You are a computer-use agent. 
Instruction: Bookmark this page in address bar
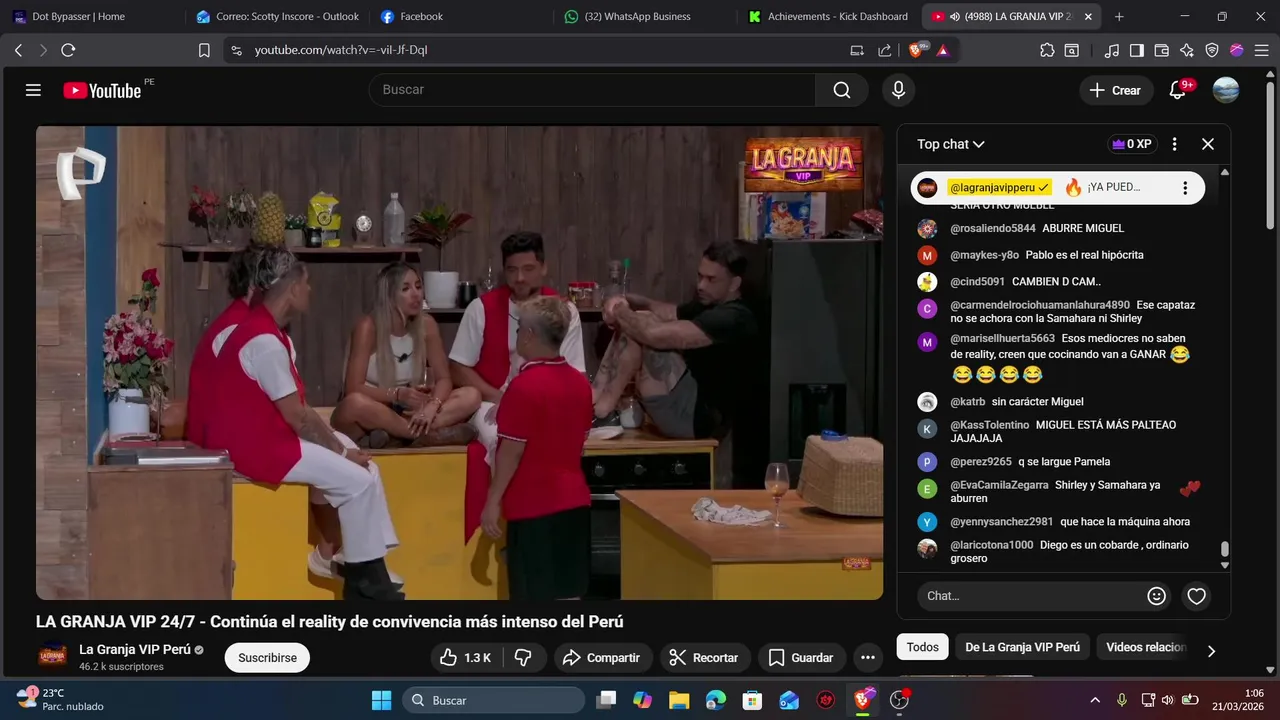click(x=204, y=50)
